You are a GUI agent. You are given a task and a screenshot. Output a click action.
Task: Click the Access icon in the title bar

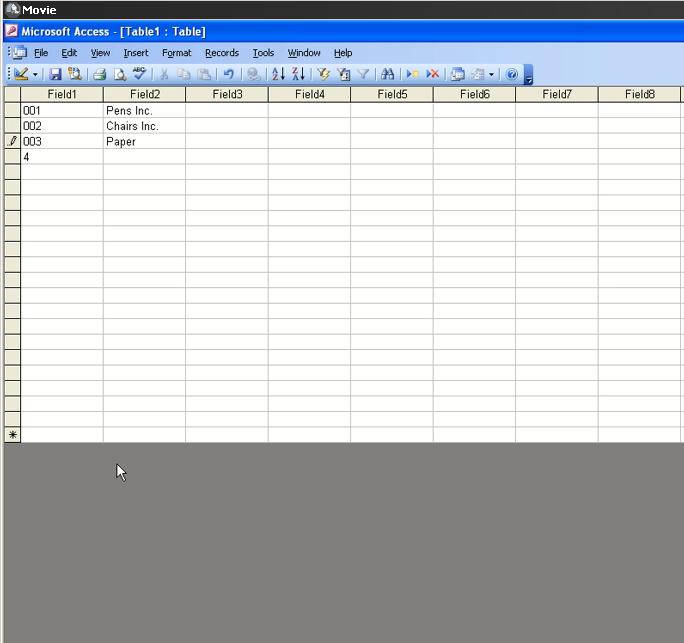pos(12,31)
